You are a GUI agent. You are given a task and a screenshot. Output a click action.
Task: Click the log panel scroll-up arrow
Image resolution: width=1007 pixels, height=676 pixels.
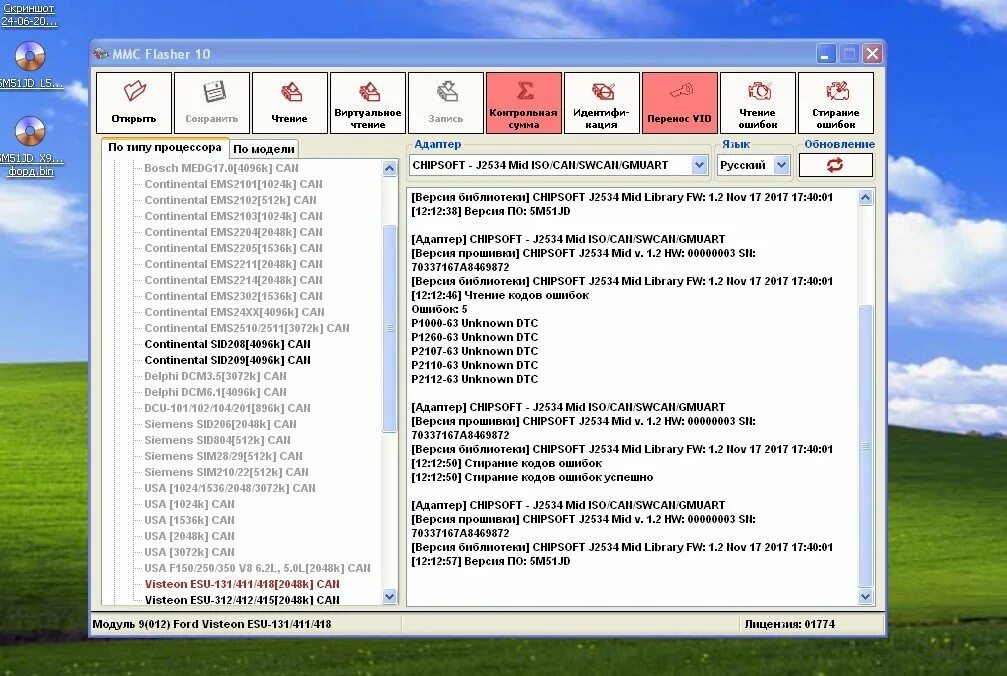pos(865,198)
